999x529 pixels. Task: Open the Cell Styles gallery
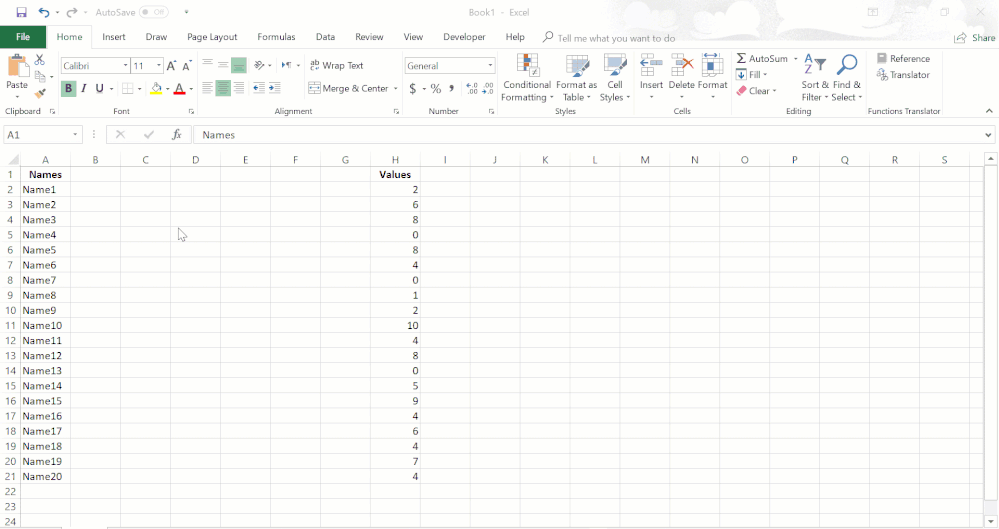pyautogui.click(x=615, y=78)
